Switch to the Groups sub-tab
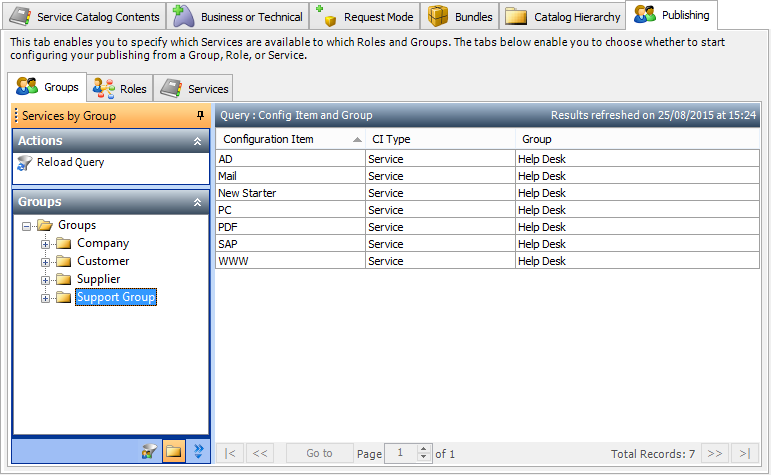Viewport: 771px width, 475px height. [x=47, y=87]
